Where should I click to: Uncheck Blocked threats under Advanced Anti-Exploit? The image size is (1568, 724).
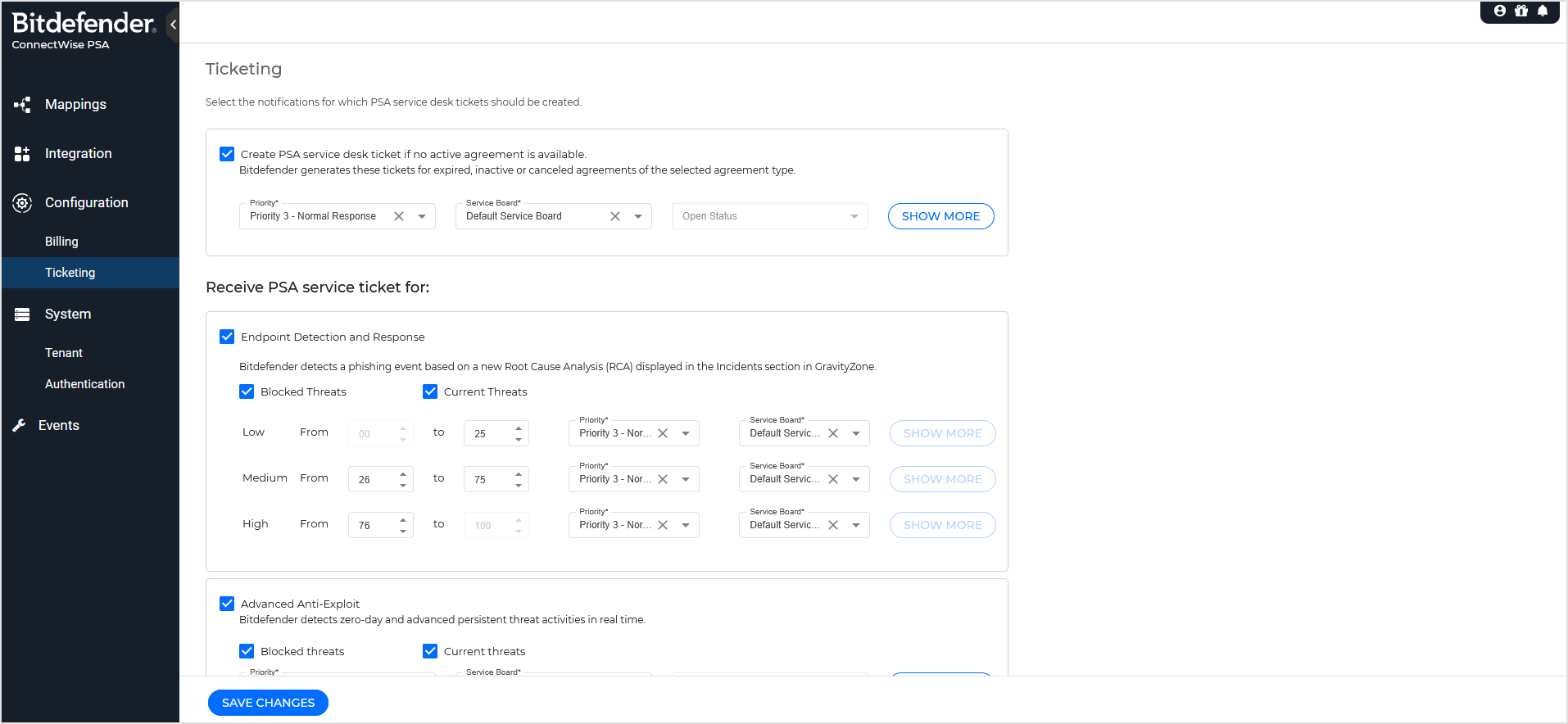pyautogui.click(x=247, y=651)
